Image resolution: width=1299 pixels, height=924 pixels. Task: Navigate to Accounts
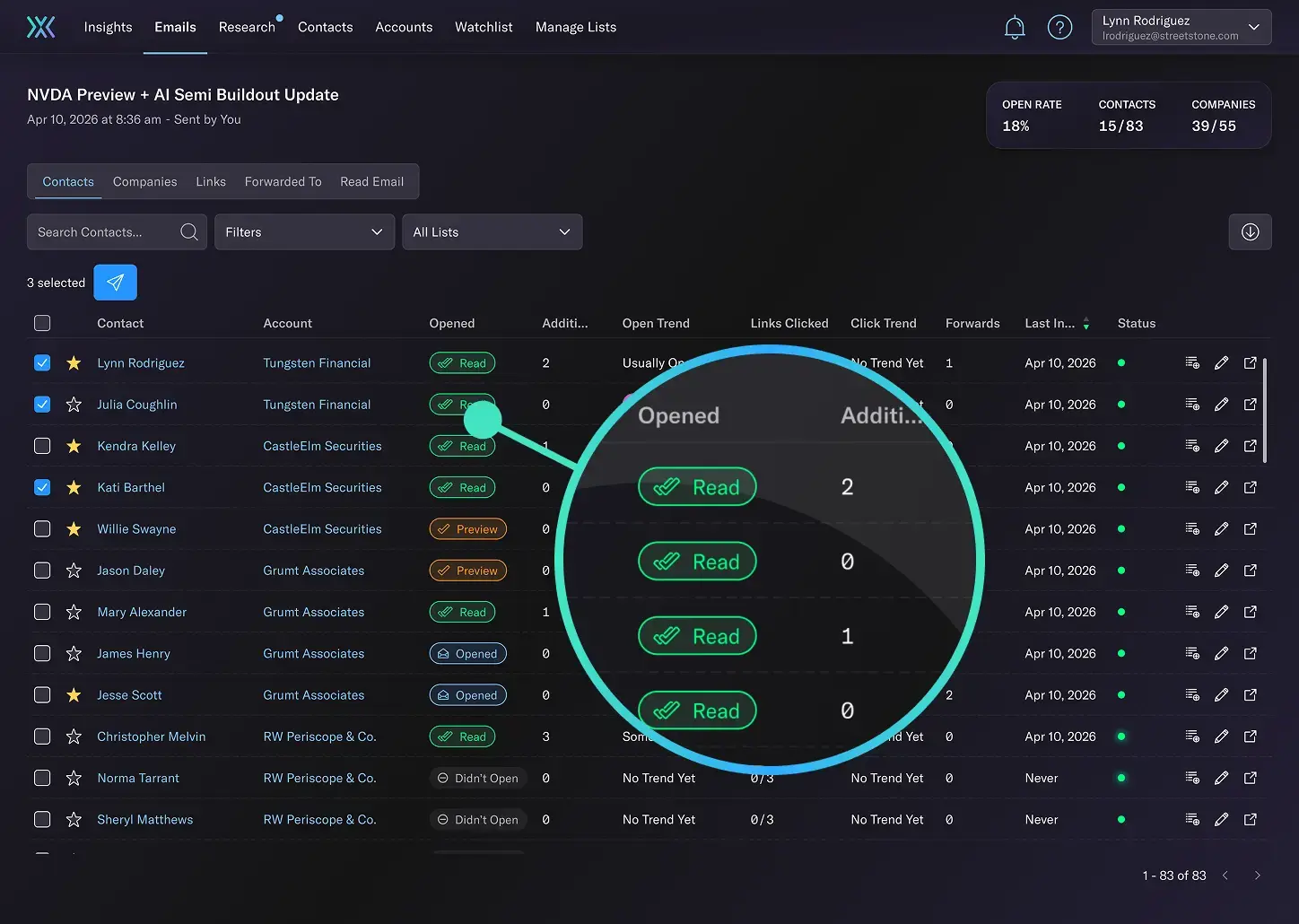tap(404, 27)
